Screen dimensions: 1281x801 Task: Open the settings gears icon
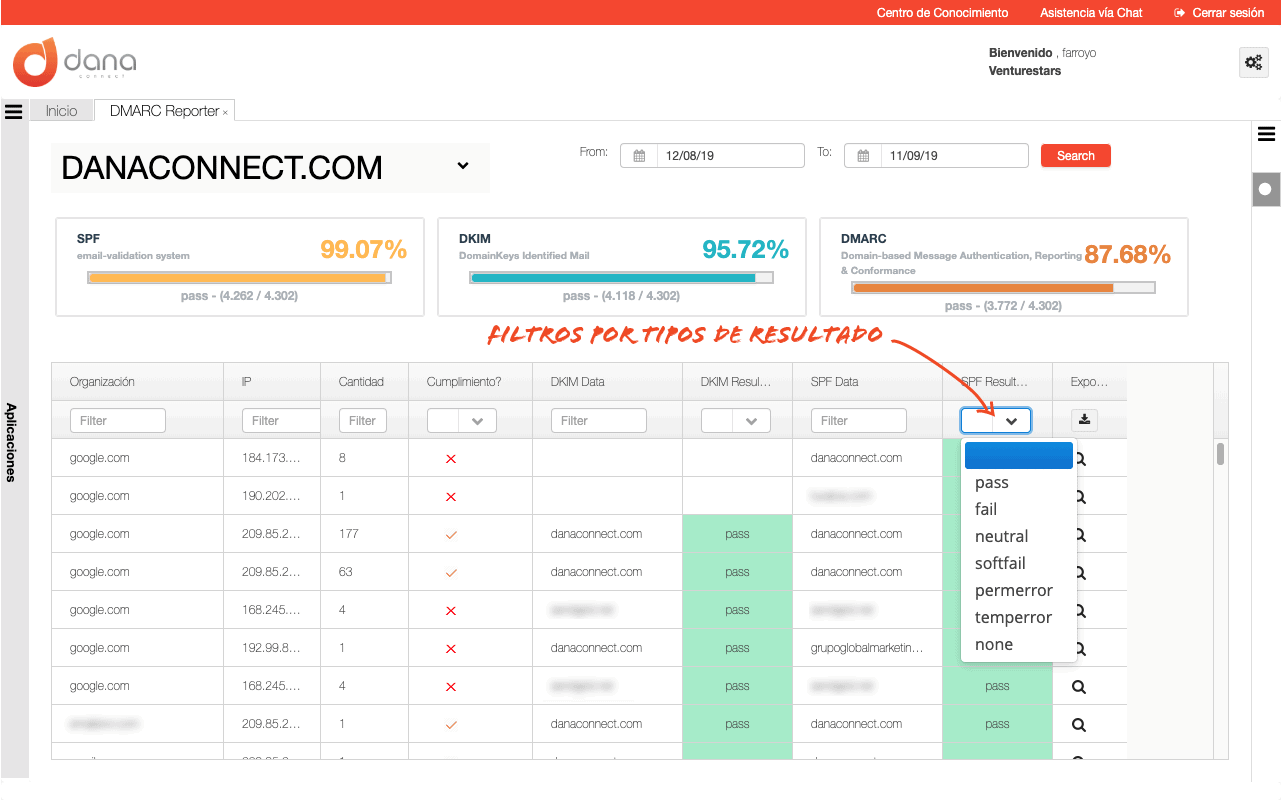[x=1253, y=62]
